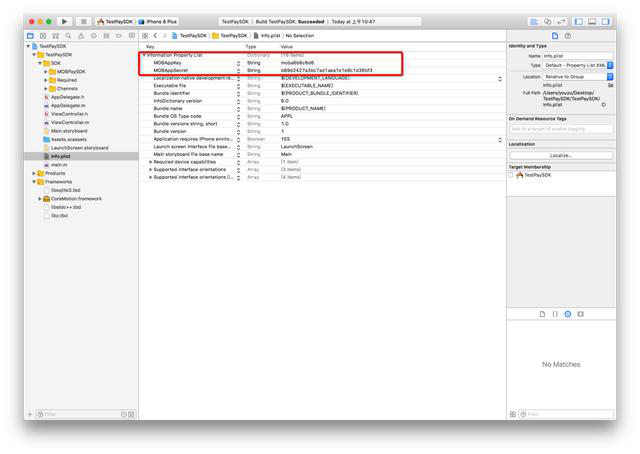Check TestPaySDK target membership box

point(511,175)
